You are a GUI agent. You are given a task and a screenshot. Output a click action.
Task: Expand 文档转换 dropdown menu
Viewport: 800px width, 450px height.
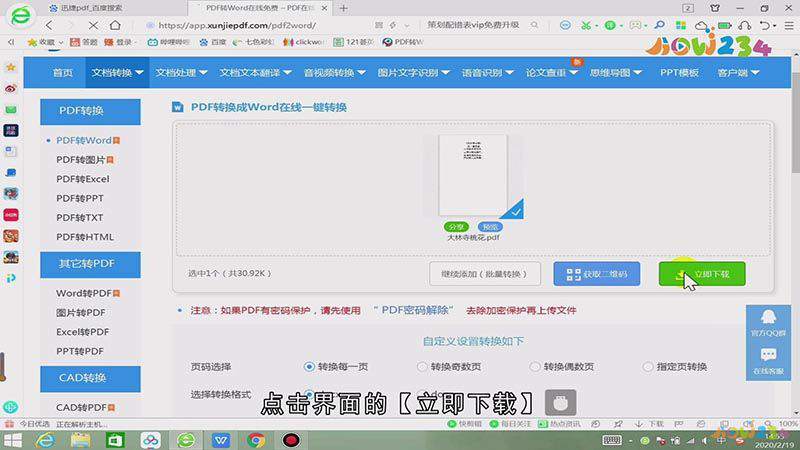117,73
